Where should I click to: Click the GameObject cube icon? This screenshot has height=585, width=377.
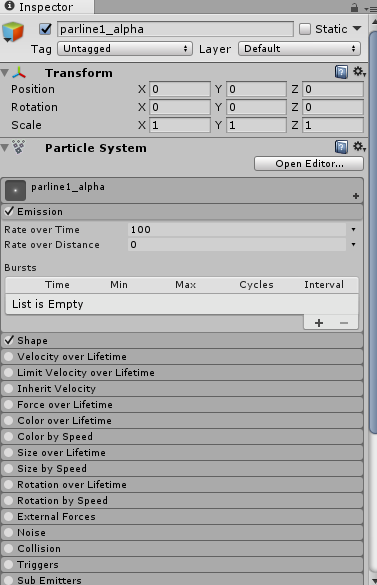pos(13,32)
